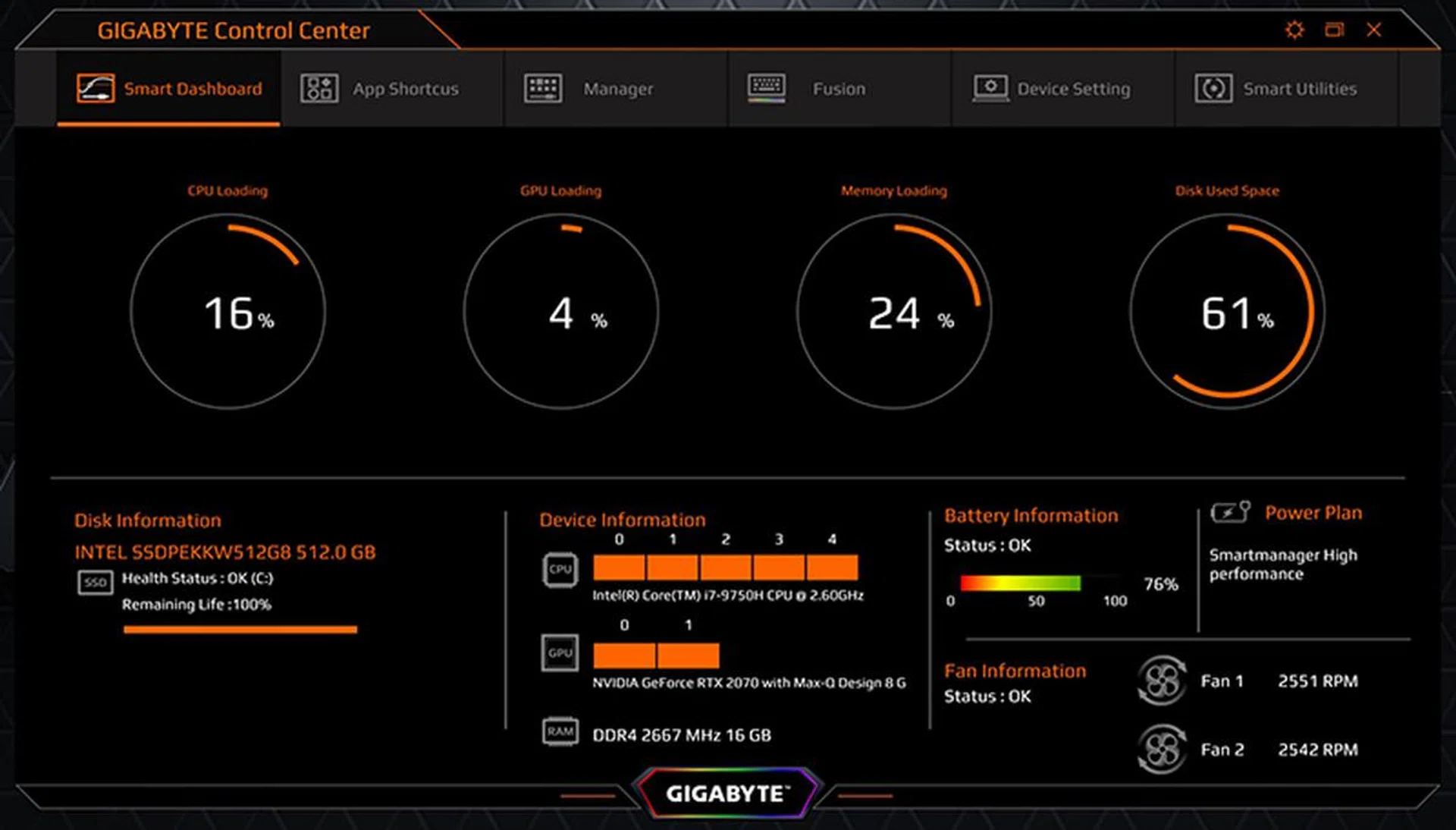This screenshot has width=1456, height=830.
Task: Switch to App Shortcus tab
Action: [x=381, y=89]
